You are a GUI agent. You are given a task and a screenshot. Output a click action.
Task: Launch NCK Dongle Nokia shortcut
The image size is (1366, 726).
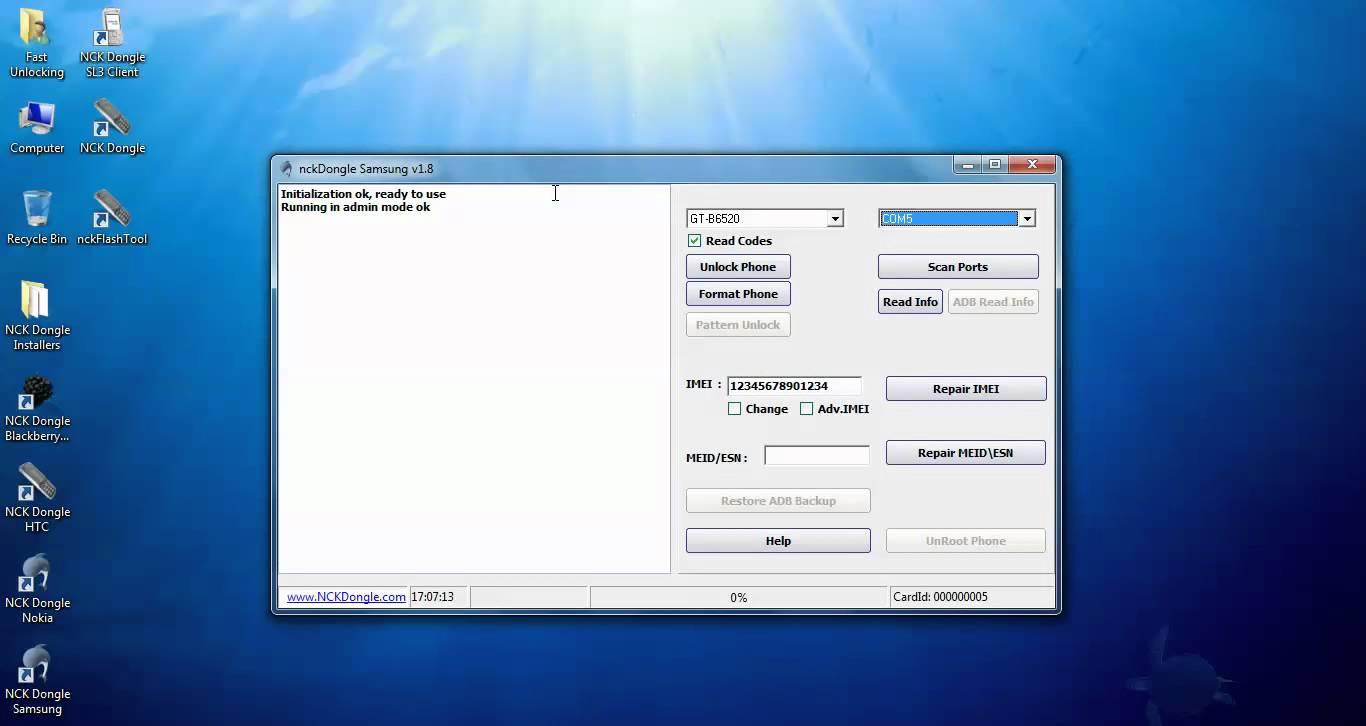(x=37, y=589)
